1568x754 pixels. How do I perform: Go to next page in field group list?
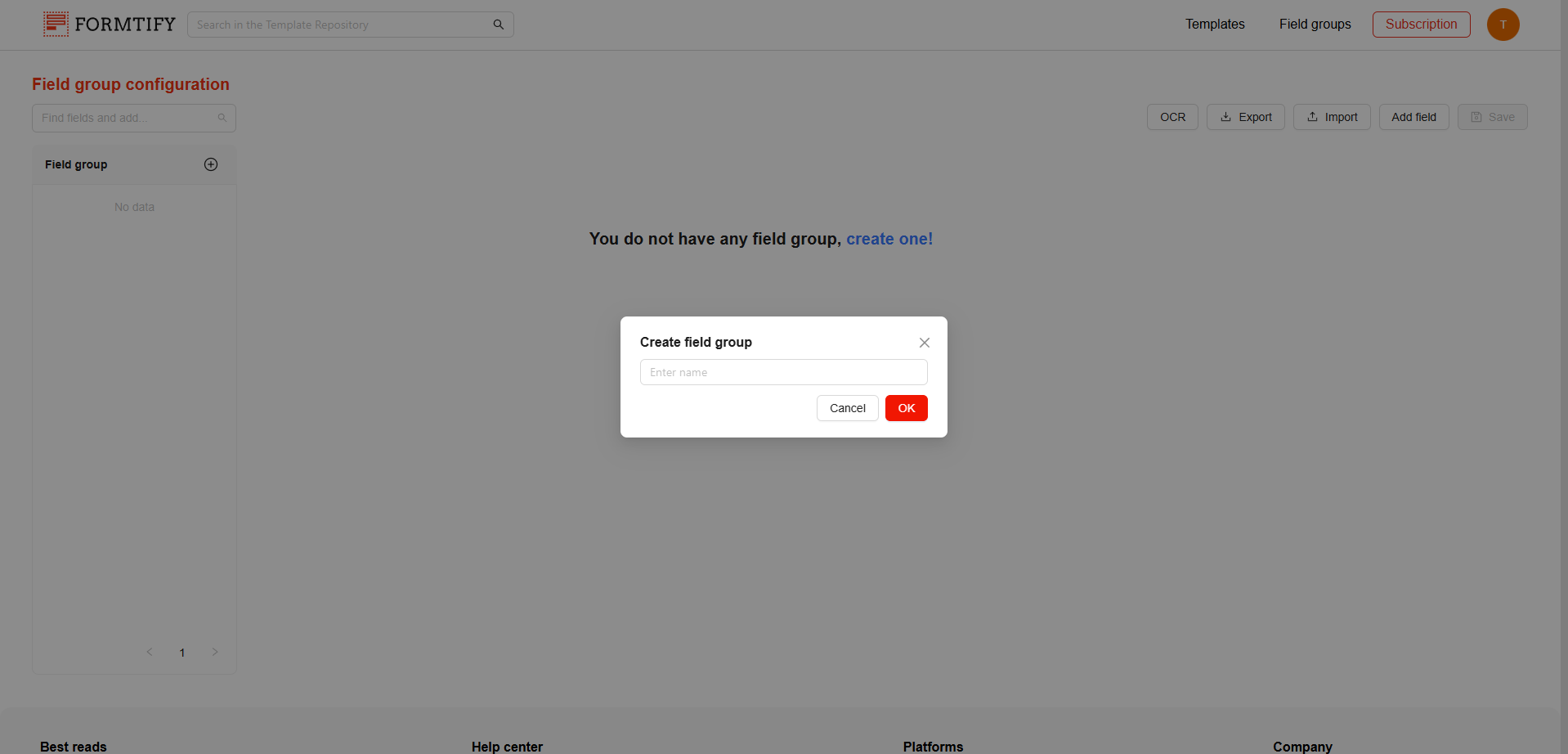coord(215,652)
